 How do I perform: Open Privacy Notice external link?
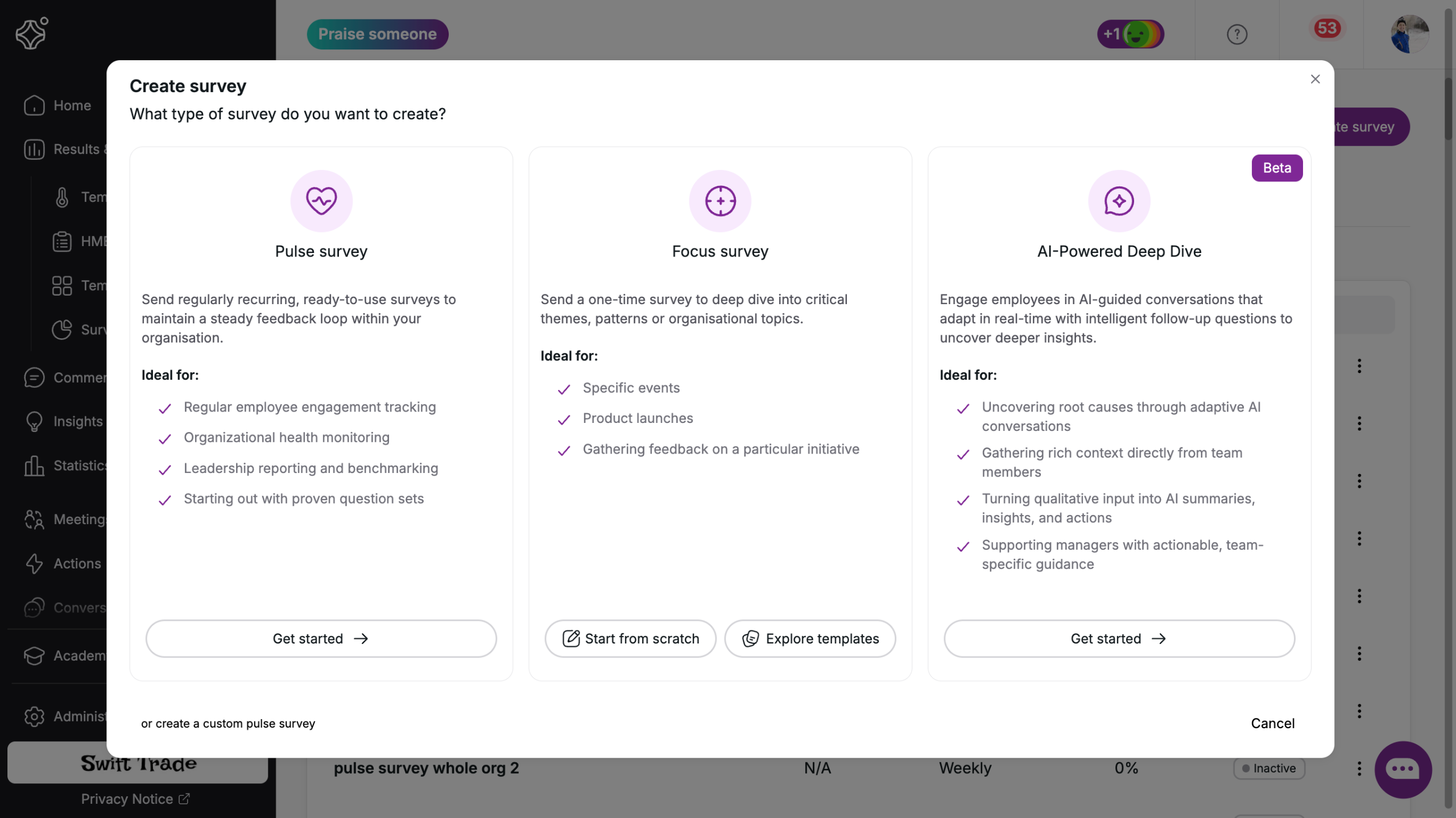pyautogui.click(x=135, y=799)
